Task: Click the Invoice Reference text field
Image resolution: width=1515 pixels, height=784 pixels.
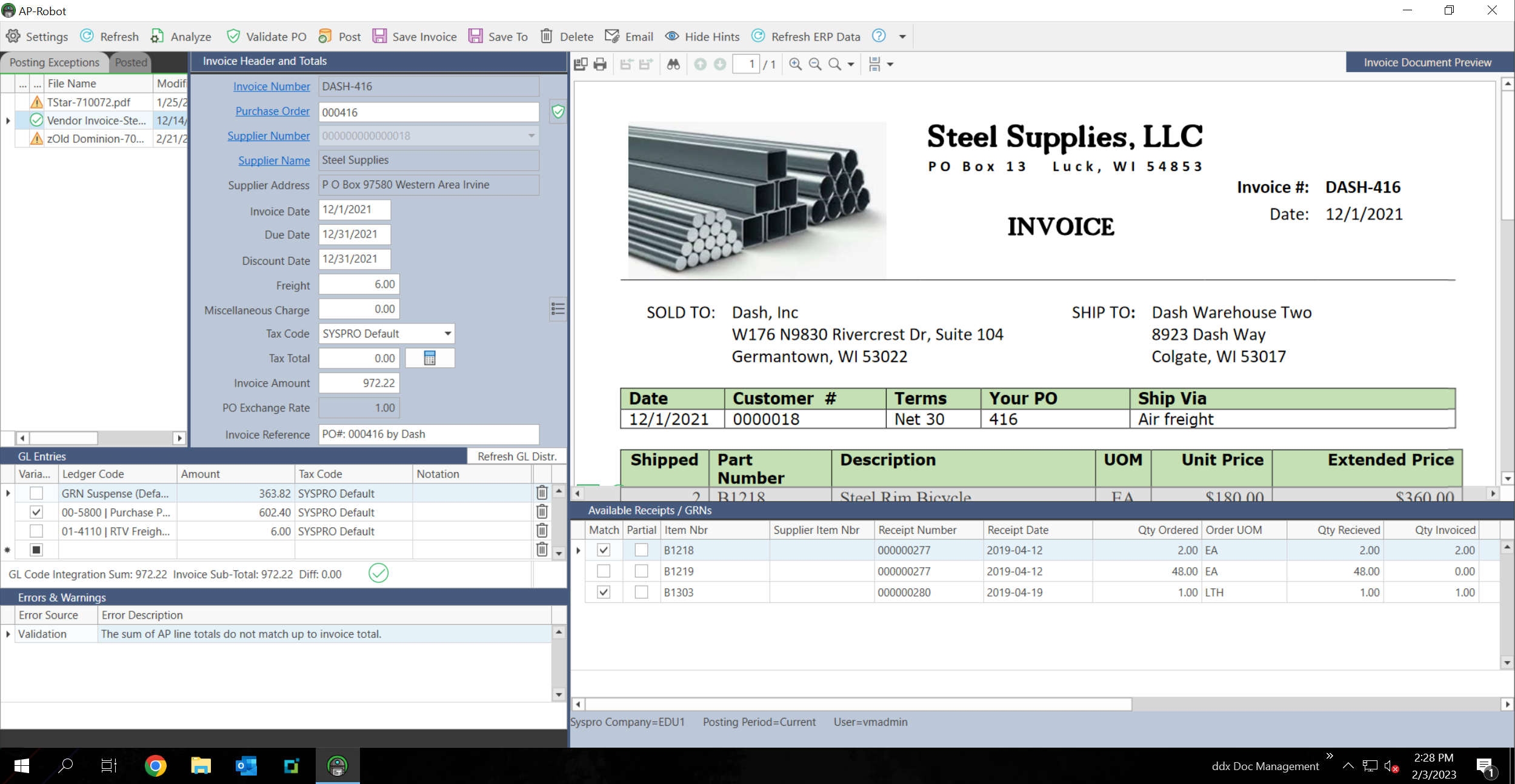Action: [x=428, y=434]
